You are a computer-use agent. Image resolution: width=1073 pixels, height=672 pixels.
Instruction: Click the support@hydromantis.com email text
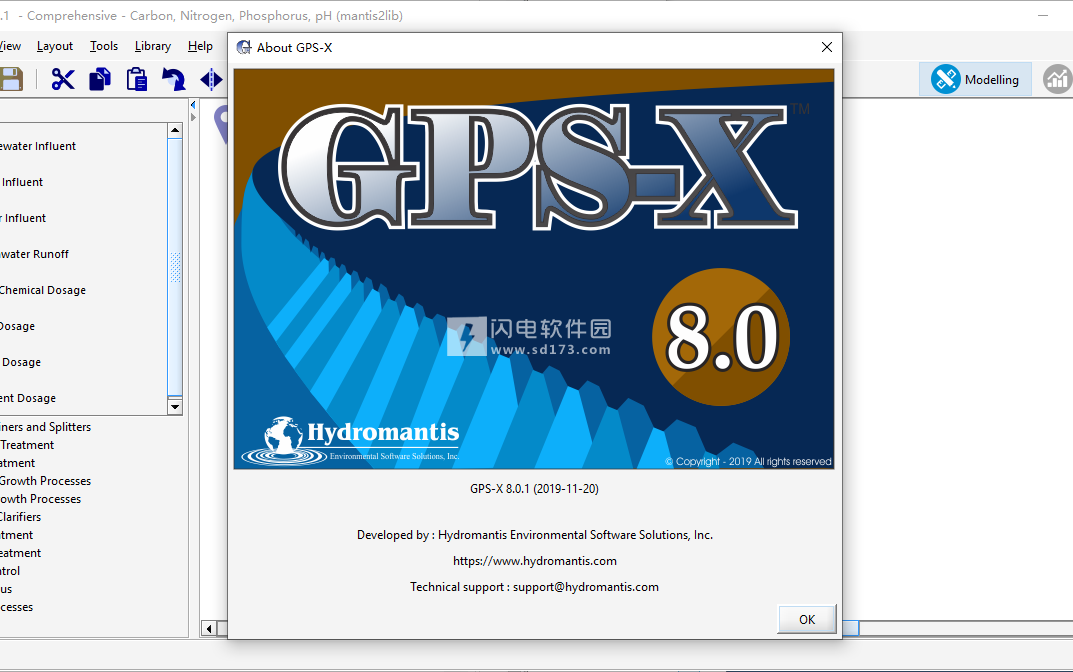586,587
